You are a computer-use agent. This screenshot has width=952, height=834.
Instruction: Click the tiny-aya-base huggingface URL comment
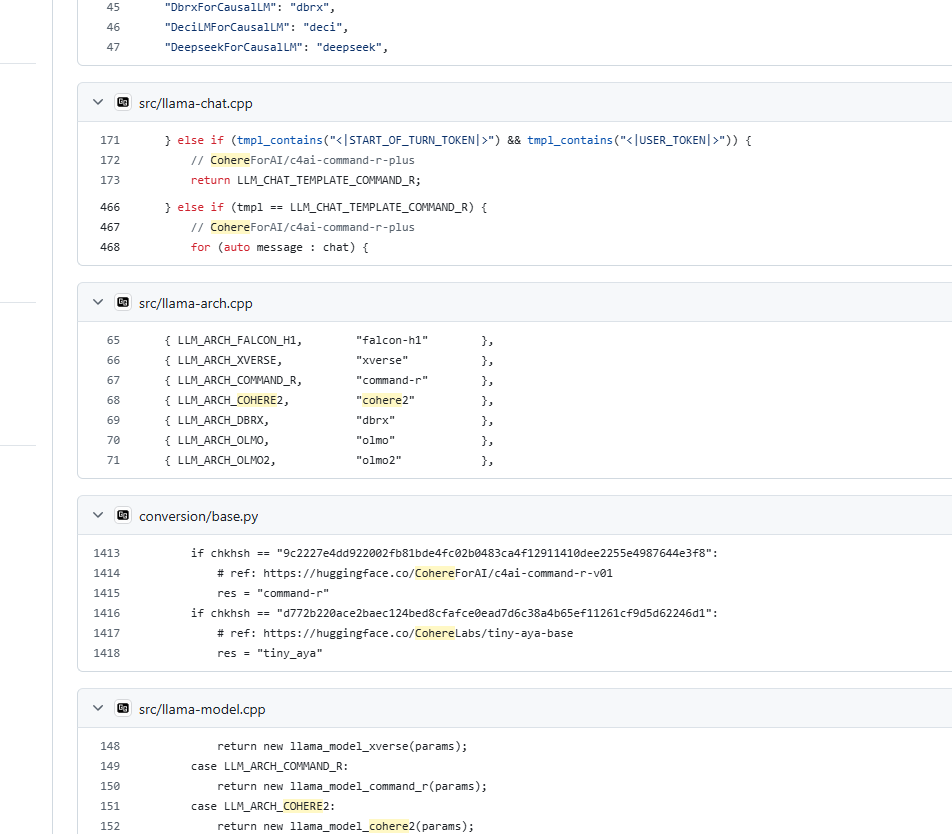(395, 633)
